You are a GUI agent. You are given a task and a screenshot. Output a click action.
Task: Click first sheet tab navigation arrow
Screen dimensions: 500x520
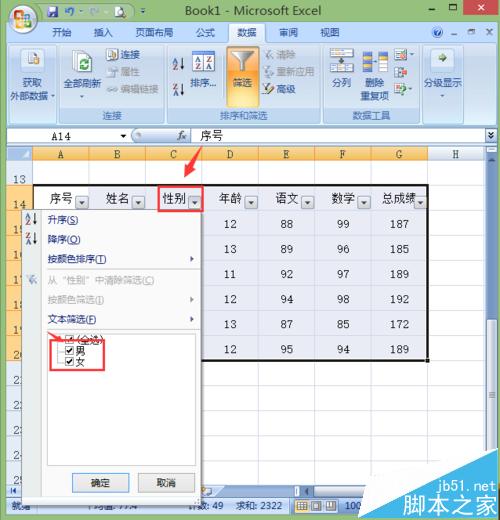point(13,491)
